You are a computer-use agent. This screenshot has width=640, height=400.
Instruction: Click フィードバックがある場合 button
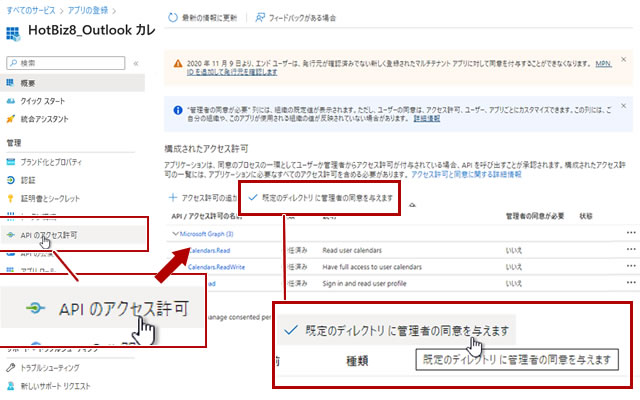pyautogui.click(x=296, y=18)
